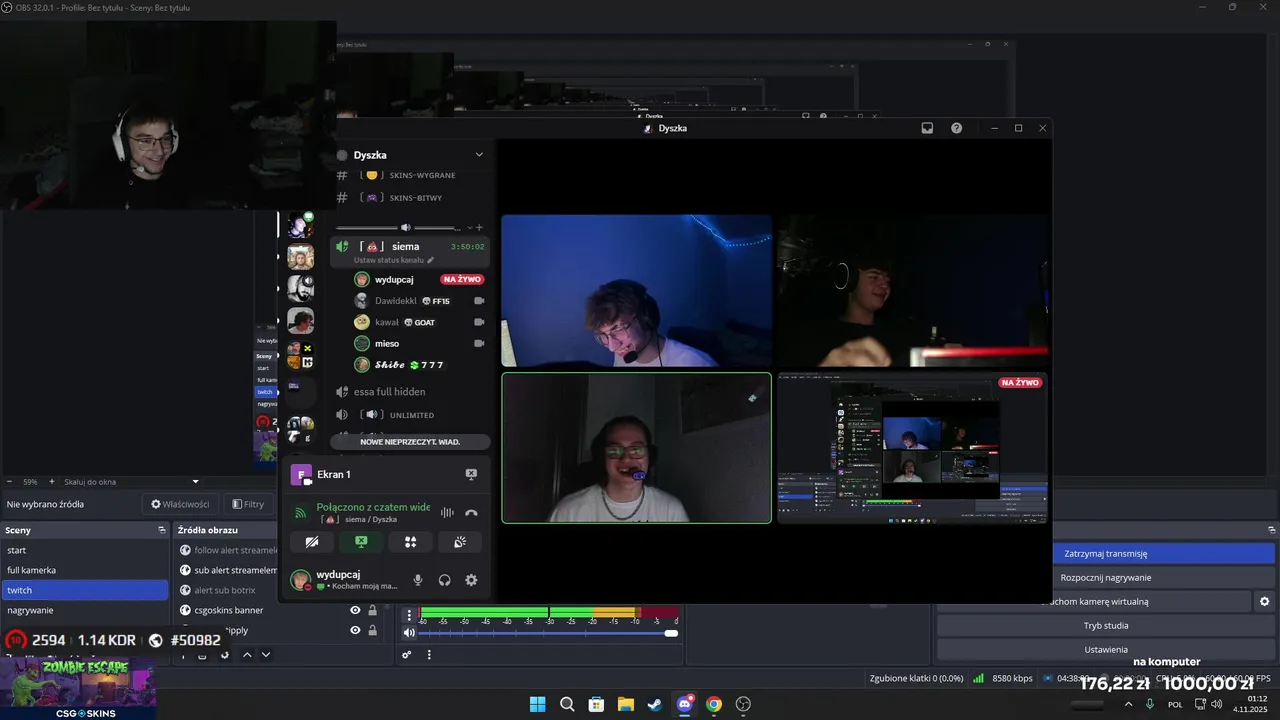This screenshot has height=720, width=1280.
Task: Start the virtual camera button
Action: click(x=1094, y=601)
